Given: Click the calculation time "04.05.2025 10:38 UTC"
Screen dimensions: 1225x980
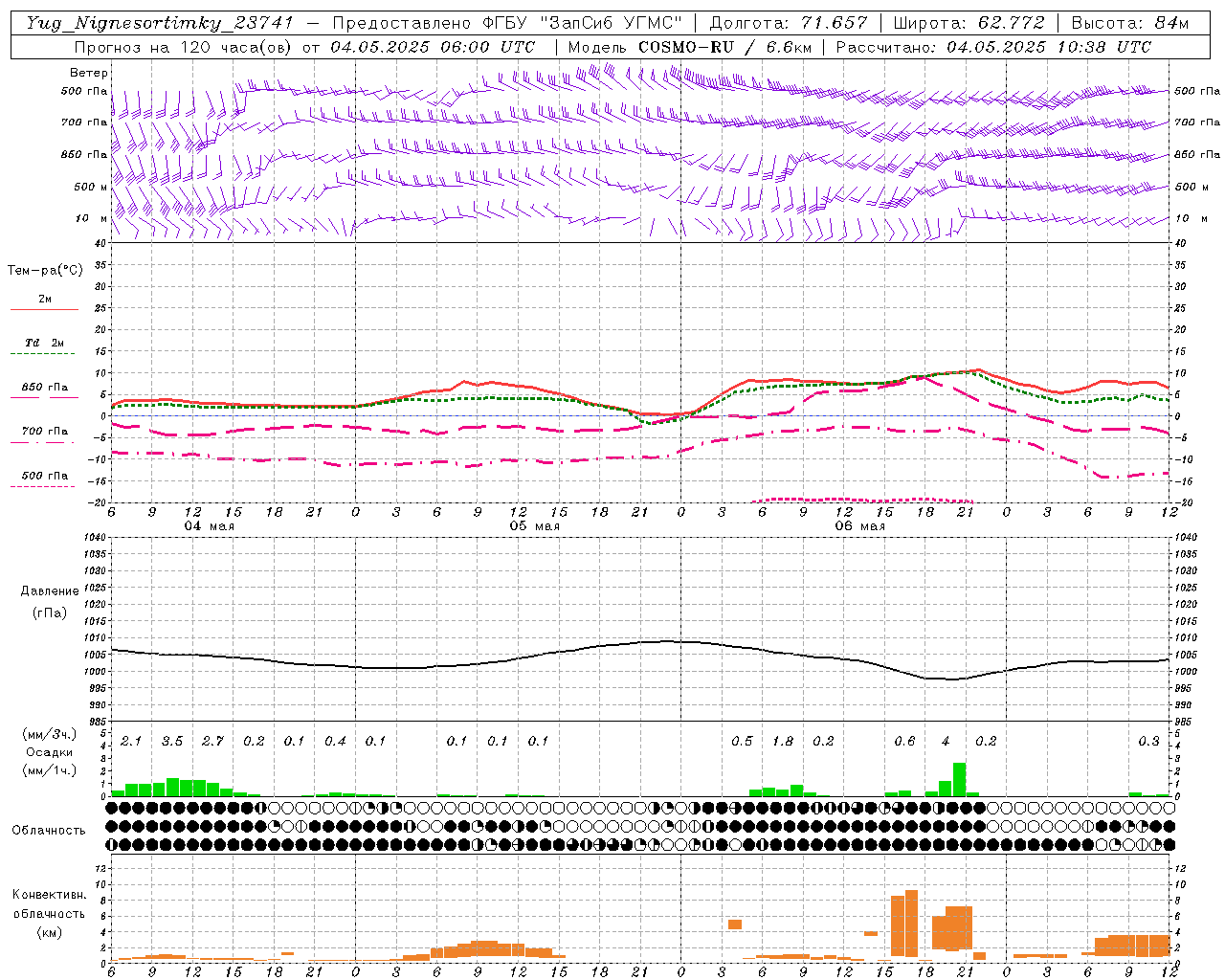Looking at the screenshot, I should [1049, 47].
